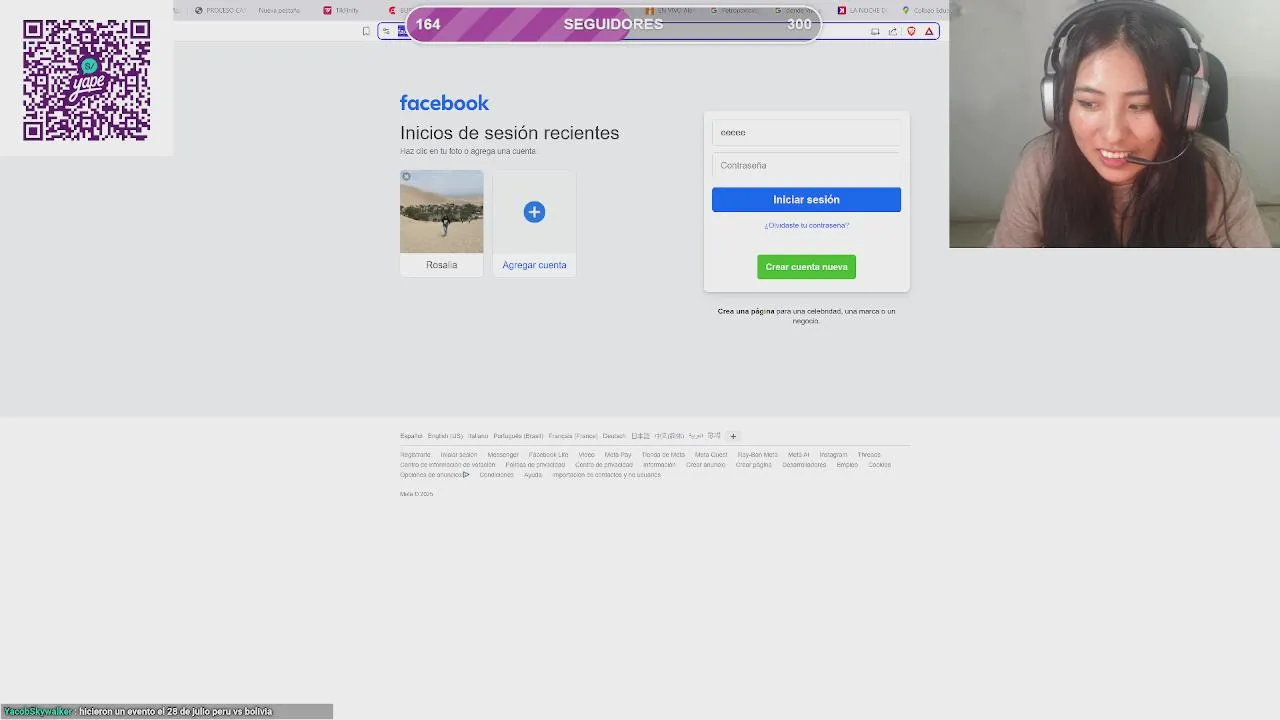
Task: Open the Ray-Ban Meta footer link
Action: point(757,455)
